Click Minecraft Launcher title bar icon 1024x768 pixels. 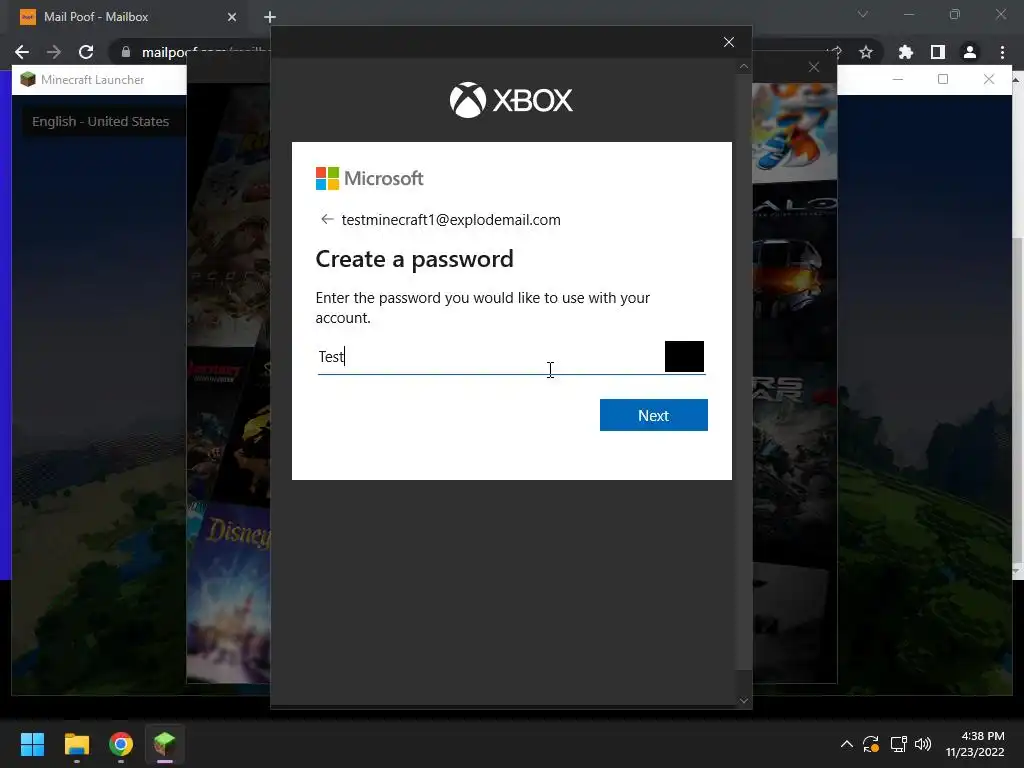point(27,80)
